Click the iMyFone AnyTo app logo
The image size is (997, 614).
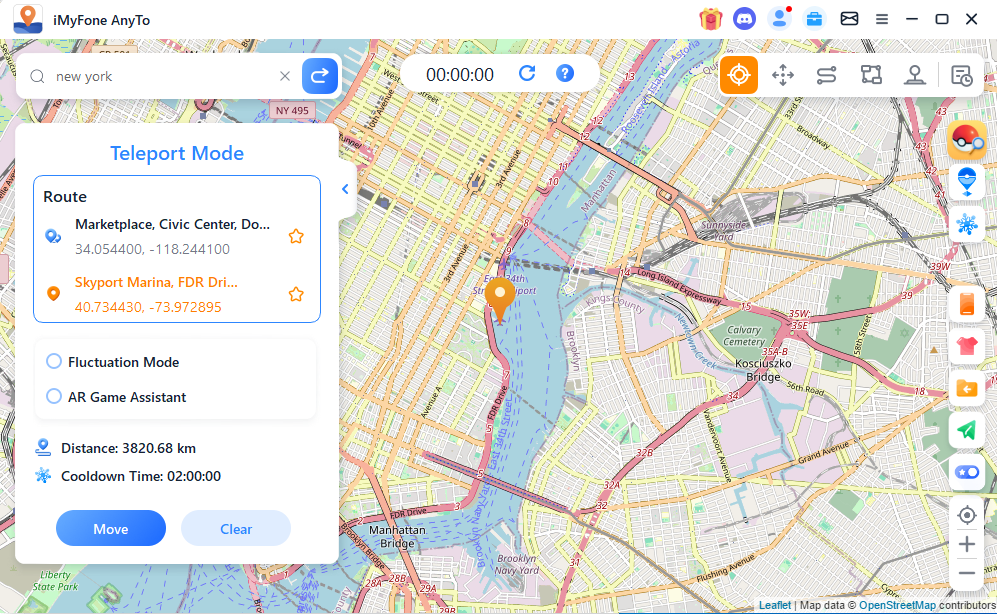(28, 19)
